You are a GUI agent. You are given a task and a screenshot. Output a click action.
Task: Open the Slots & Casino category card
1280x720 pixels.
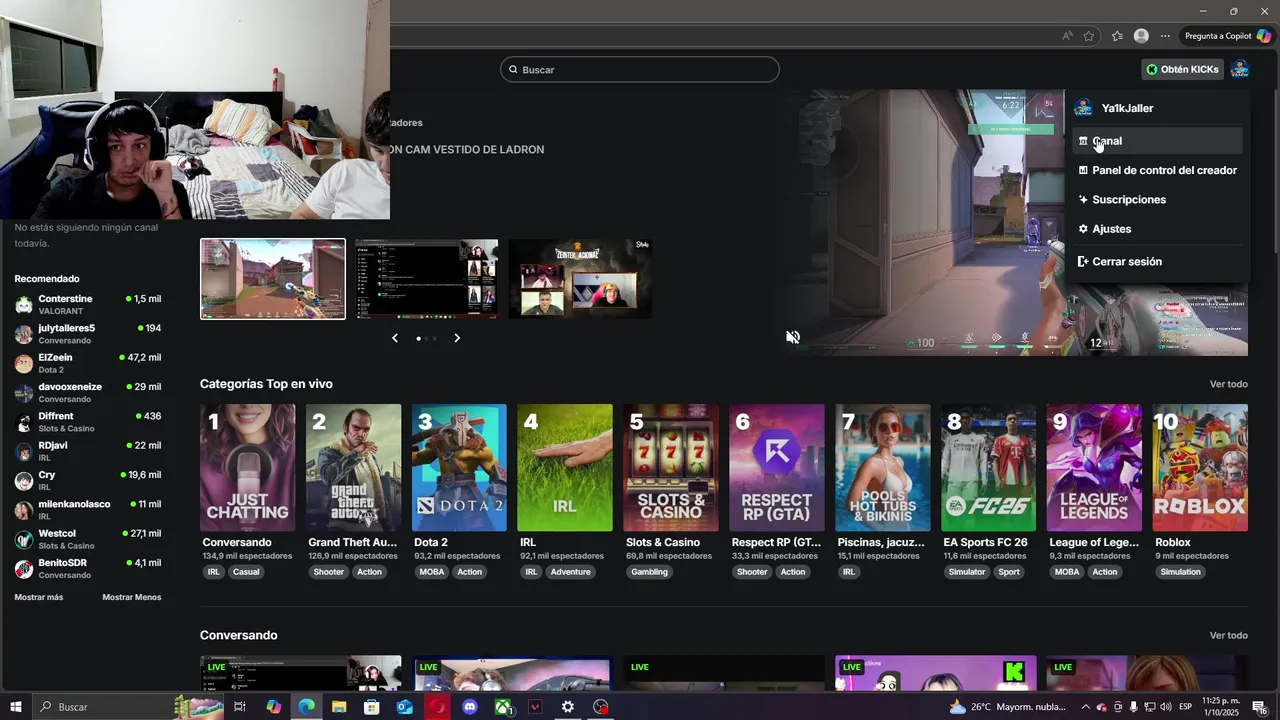point(671,468)
